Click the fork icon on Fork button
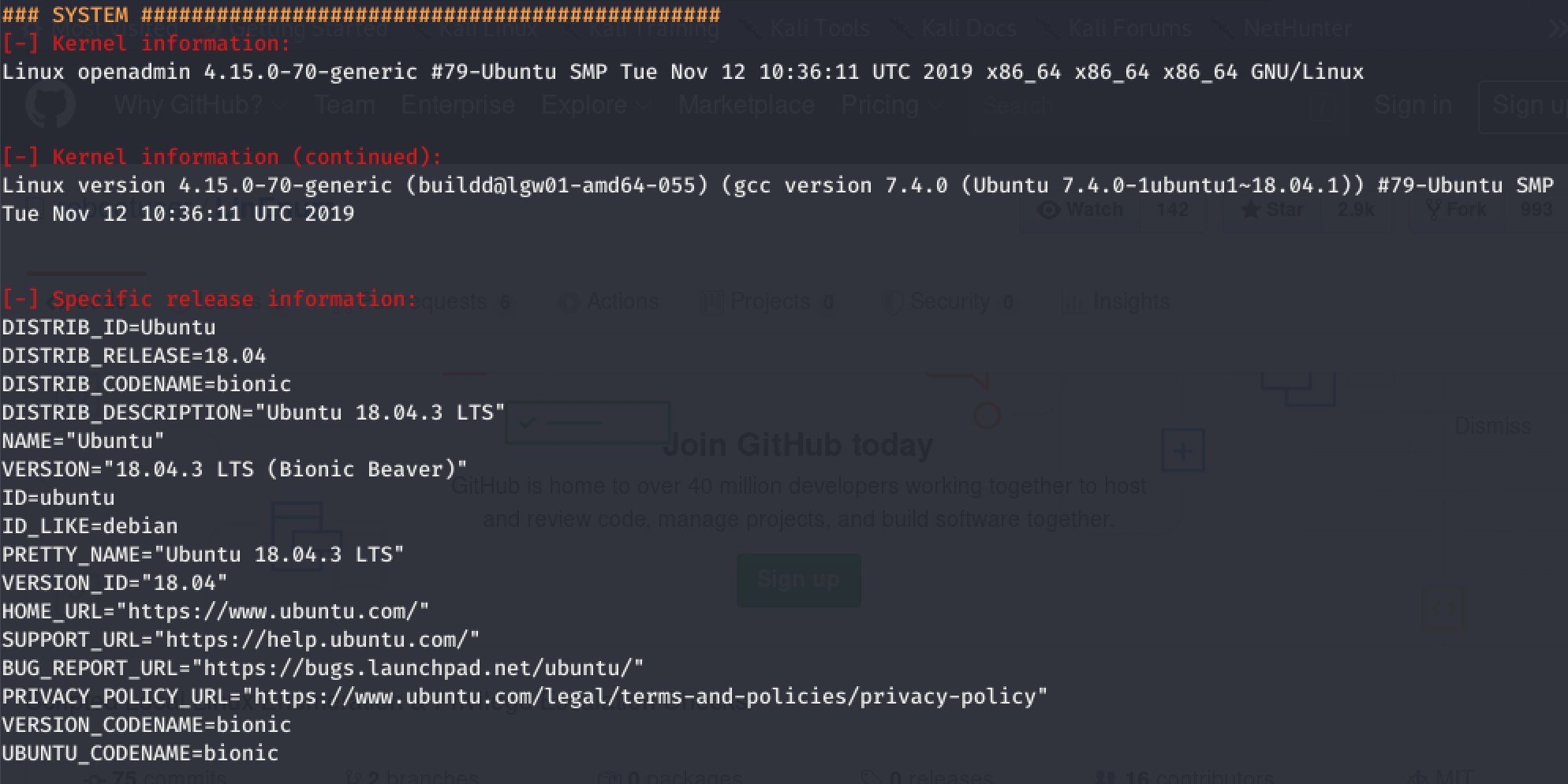 tap(1434, 210)
